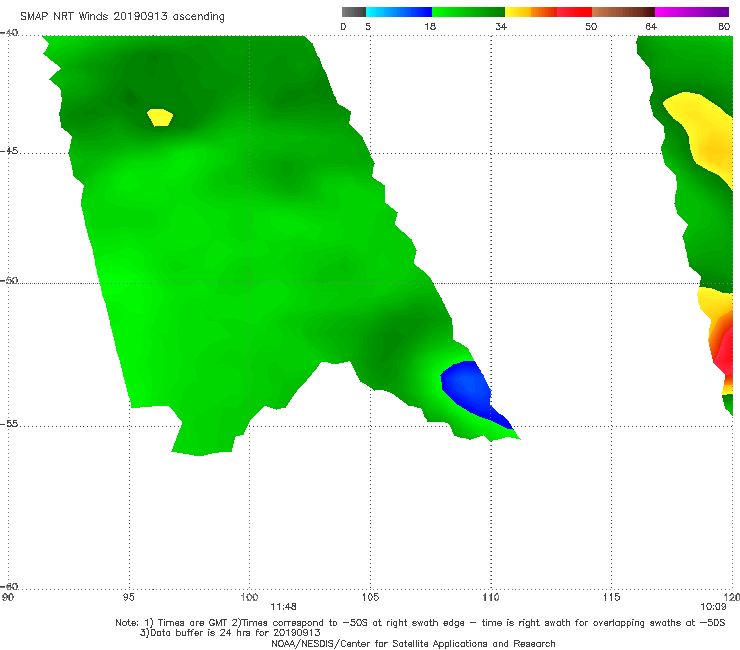
Task: Click the colorbar label '64'
Action: click(x=651, y=26)
